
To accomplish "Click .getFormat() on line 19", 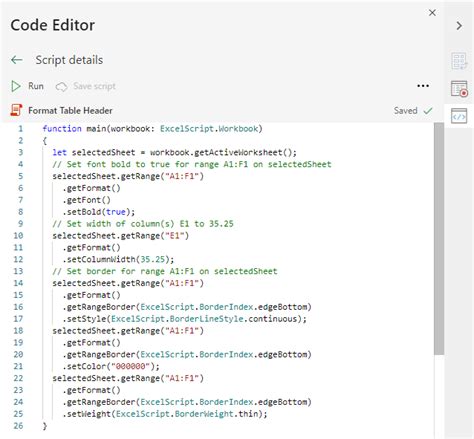I will (92, 343).
